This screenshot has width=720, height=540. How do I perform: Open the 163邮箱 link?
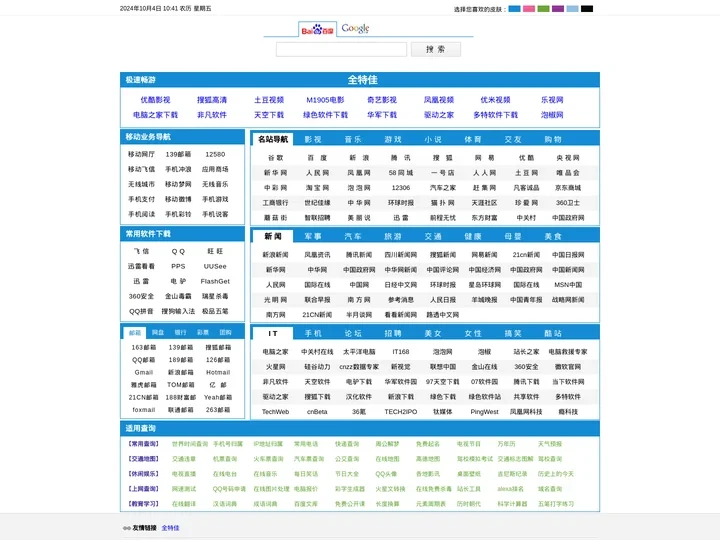(144, 348)
